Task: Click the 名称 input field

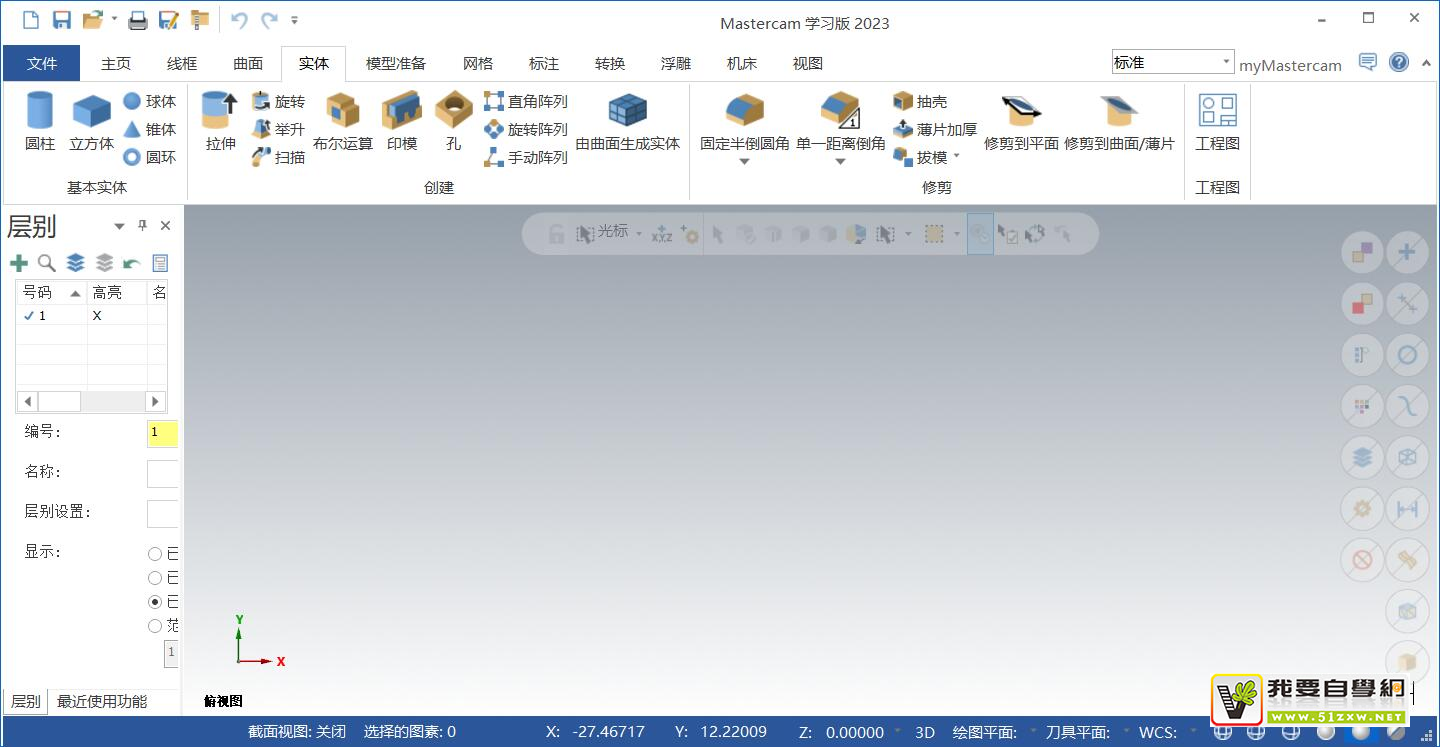Action: click(162, 474)
